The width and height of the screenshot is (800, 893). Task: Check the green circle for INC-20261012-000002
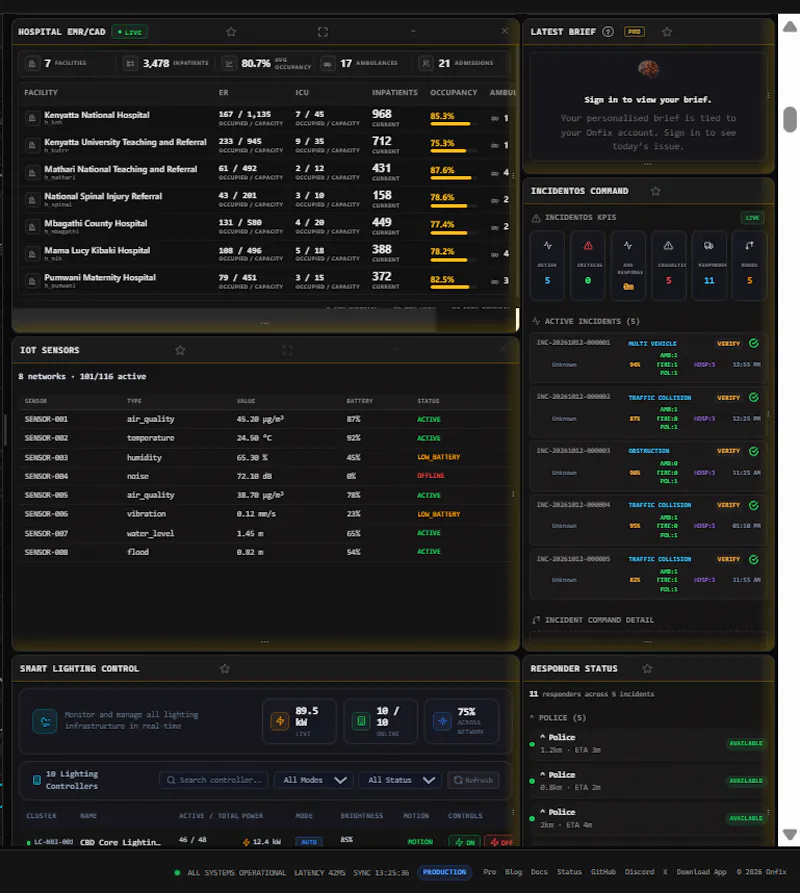pos(754,397)
